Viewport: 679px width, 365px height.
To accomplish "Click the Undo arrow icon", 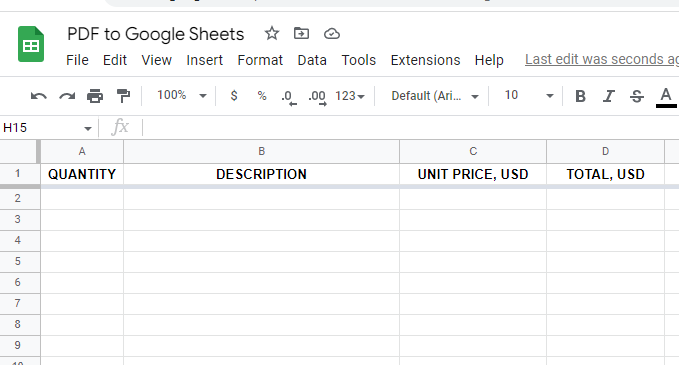I will point(39,96).
